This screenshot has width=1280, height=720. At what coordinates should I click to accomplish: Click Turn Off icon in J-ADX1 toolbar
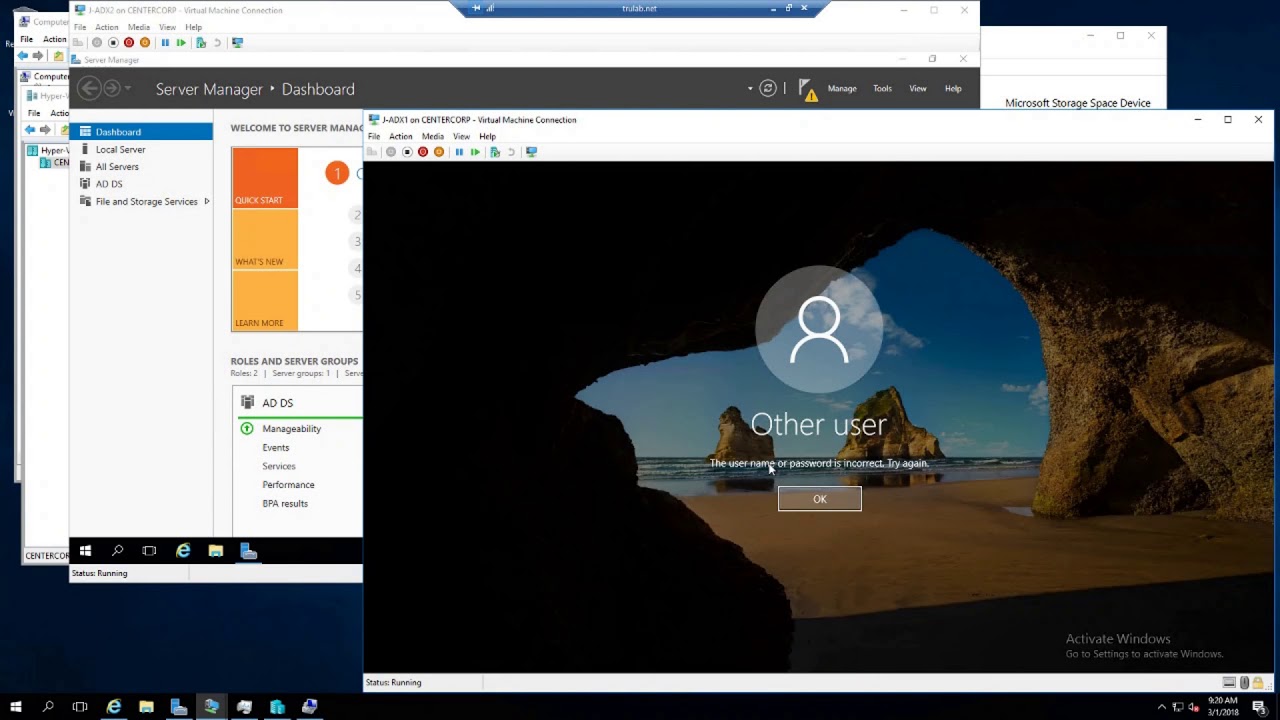click(x=407, y=152)
